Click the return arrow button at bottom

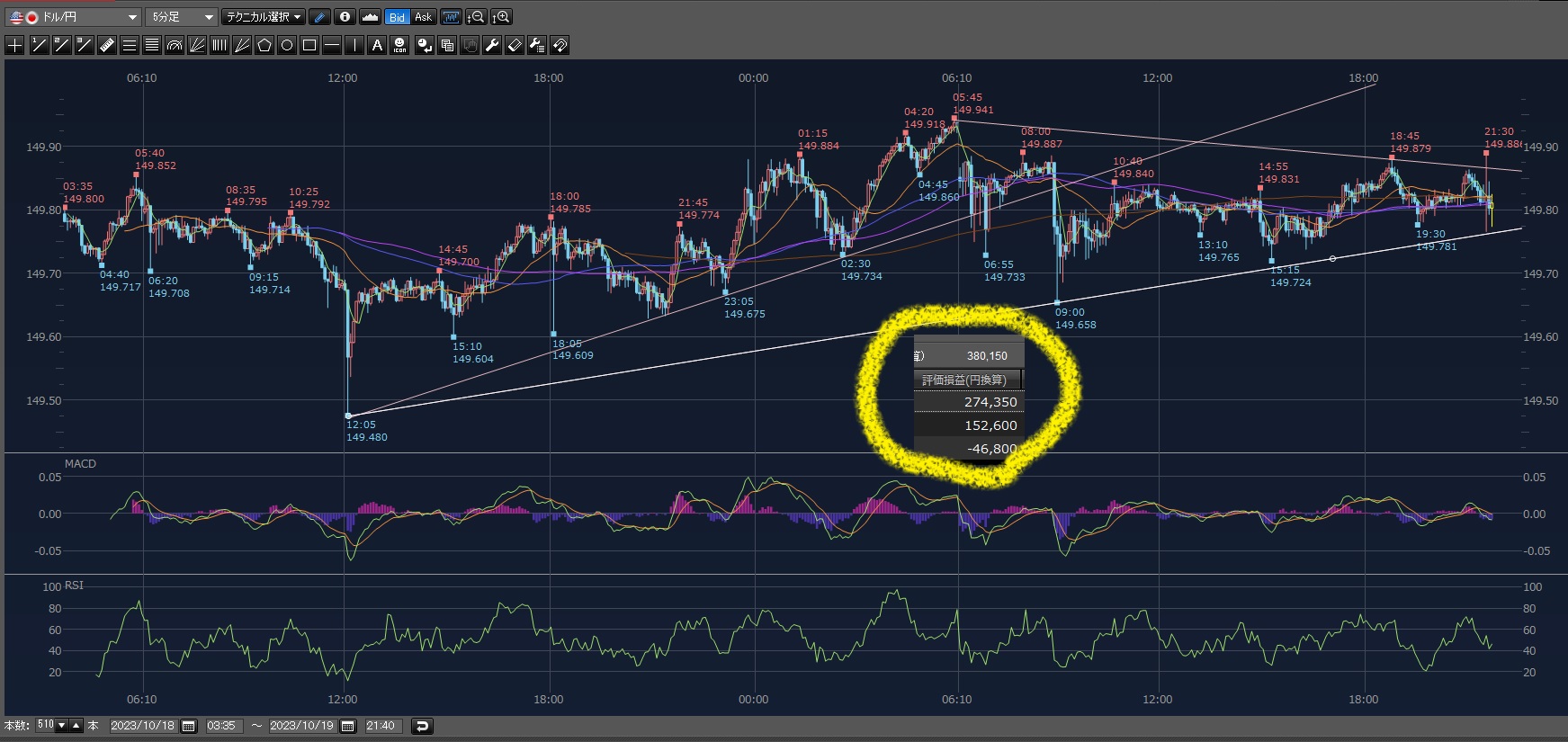click(422, 726)
